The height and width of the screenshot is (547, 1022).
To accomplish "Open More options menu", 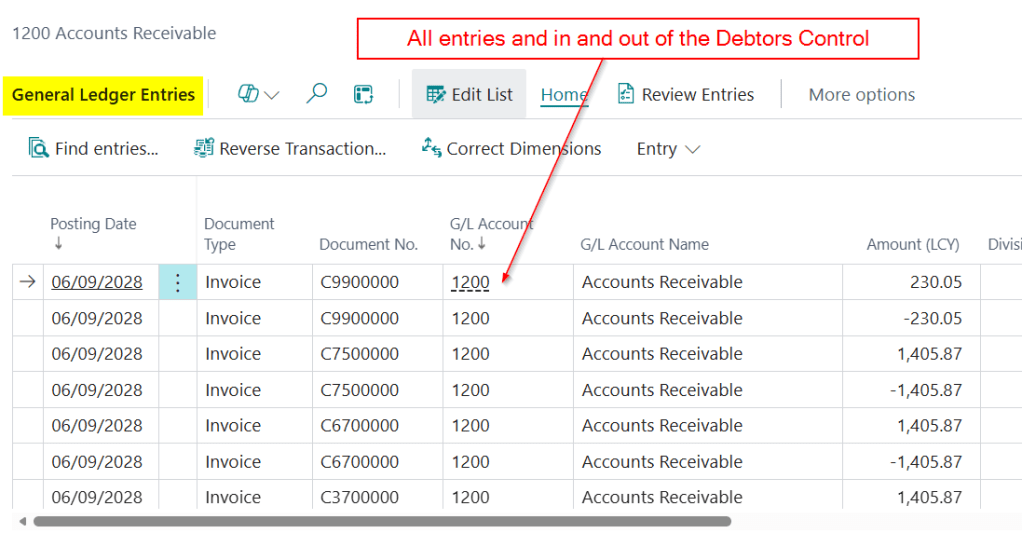I will (x=861, y=95).
